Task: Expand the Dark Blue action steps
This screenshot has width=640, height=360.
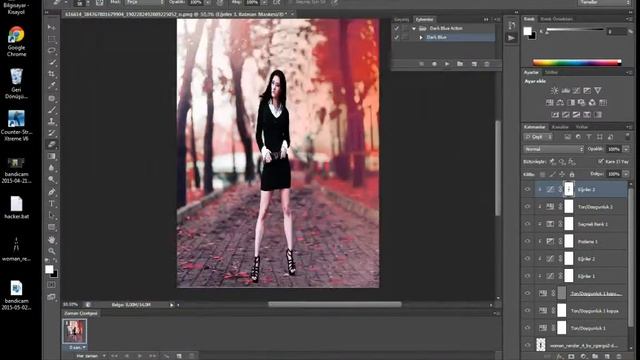Action: tap(421, 37)
